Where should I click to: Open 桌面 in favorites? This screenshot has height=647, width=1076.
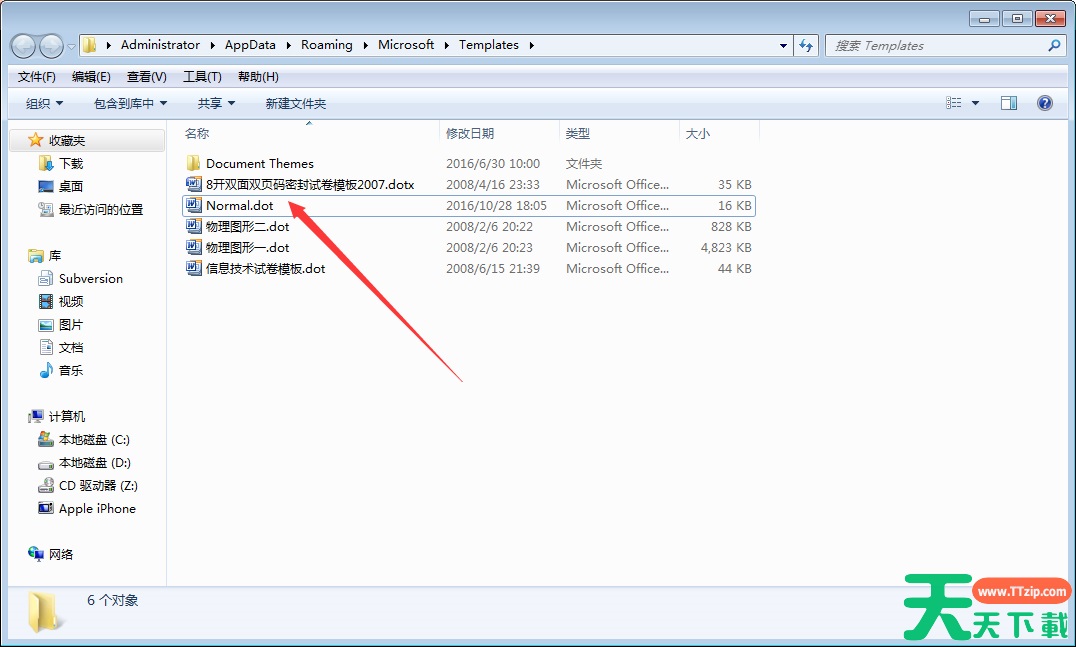71,186
